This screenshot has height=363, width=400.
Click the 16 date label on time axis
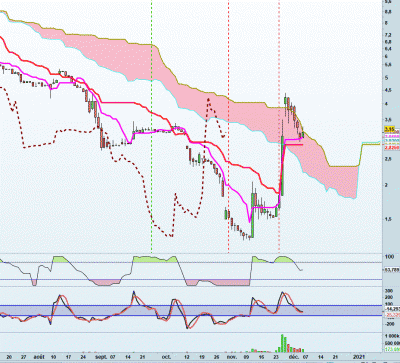[261, 357]
